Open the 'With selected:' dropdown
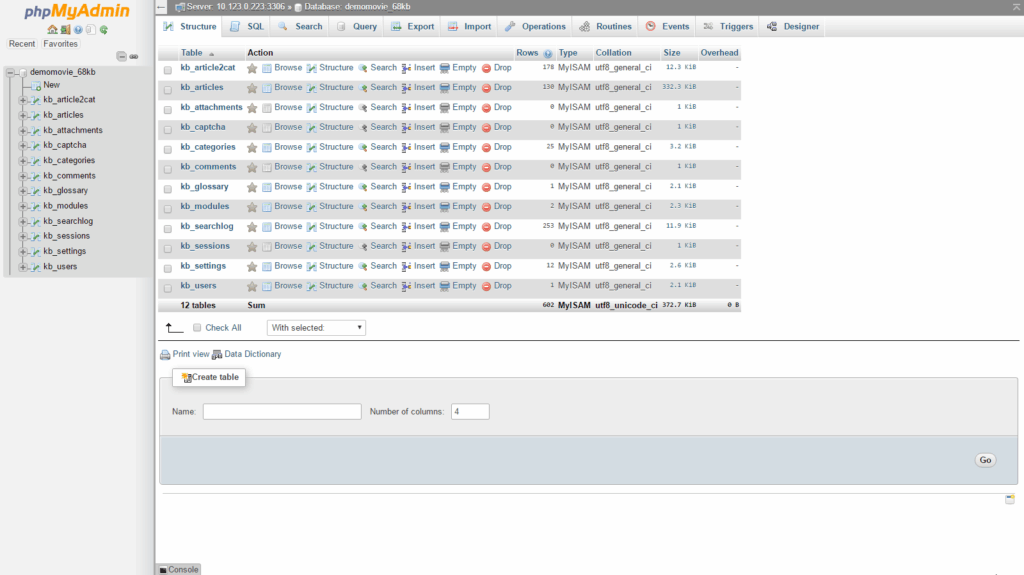This screenshot has height=575, width=1024. [x=316, y=328]
